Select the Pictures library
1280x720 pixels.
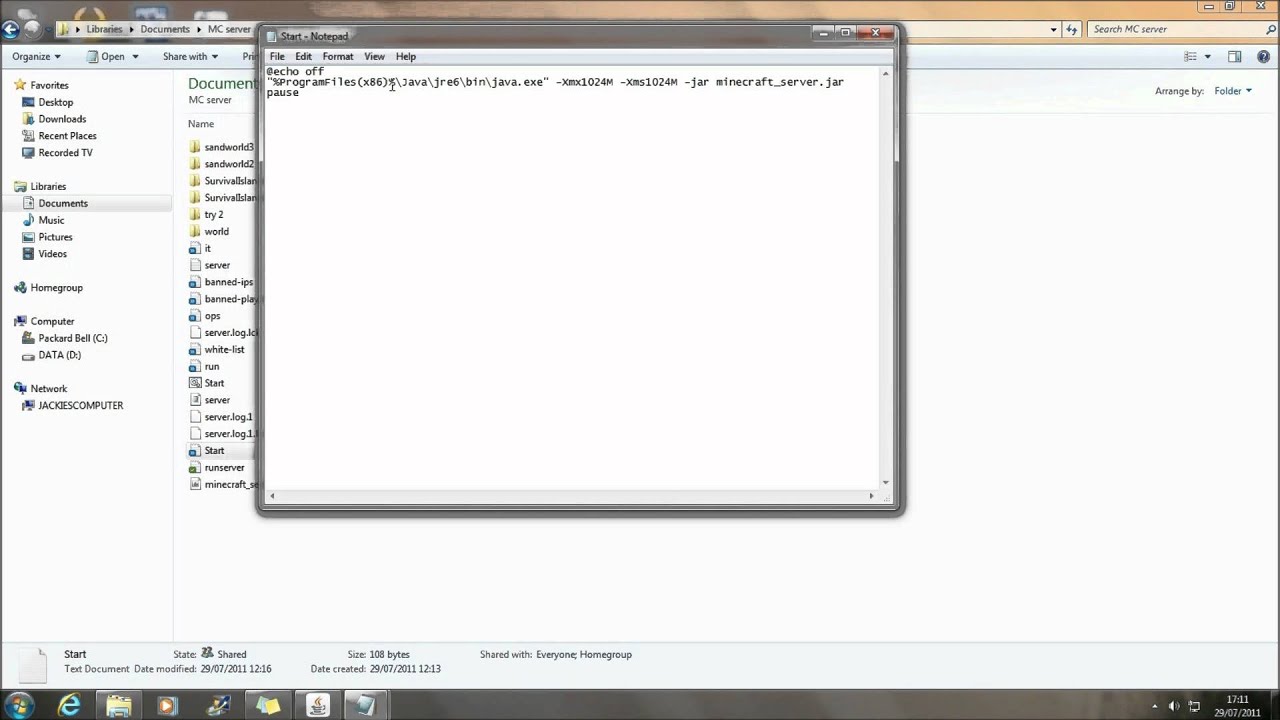55,237
